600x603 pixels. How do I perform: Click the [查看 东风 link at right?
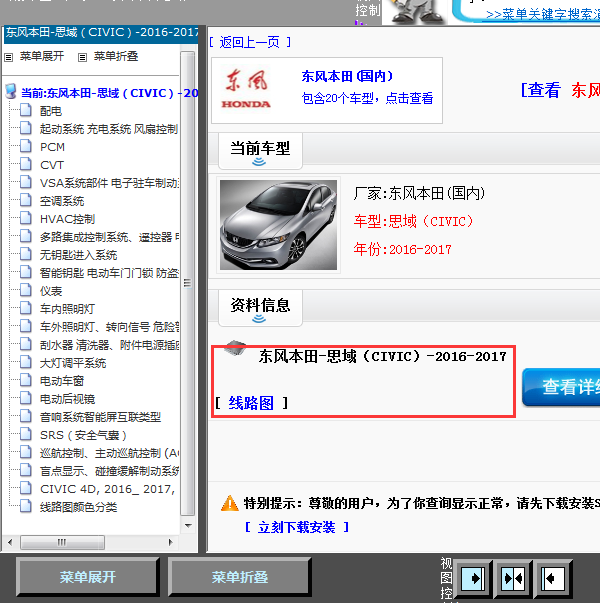pos(560,90)
